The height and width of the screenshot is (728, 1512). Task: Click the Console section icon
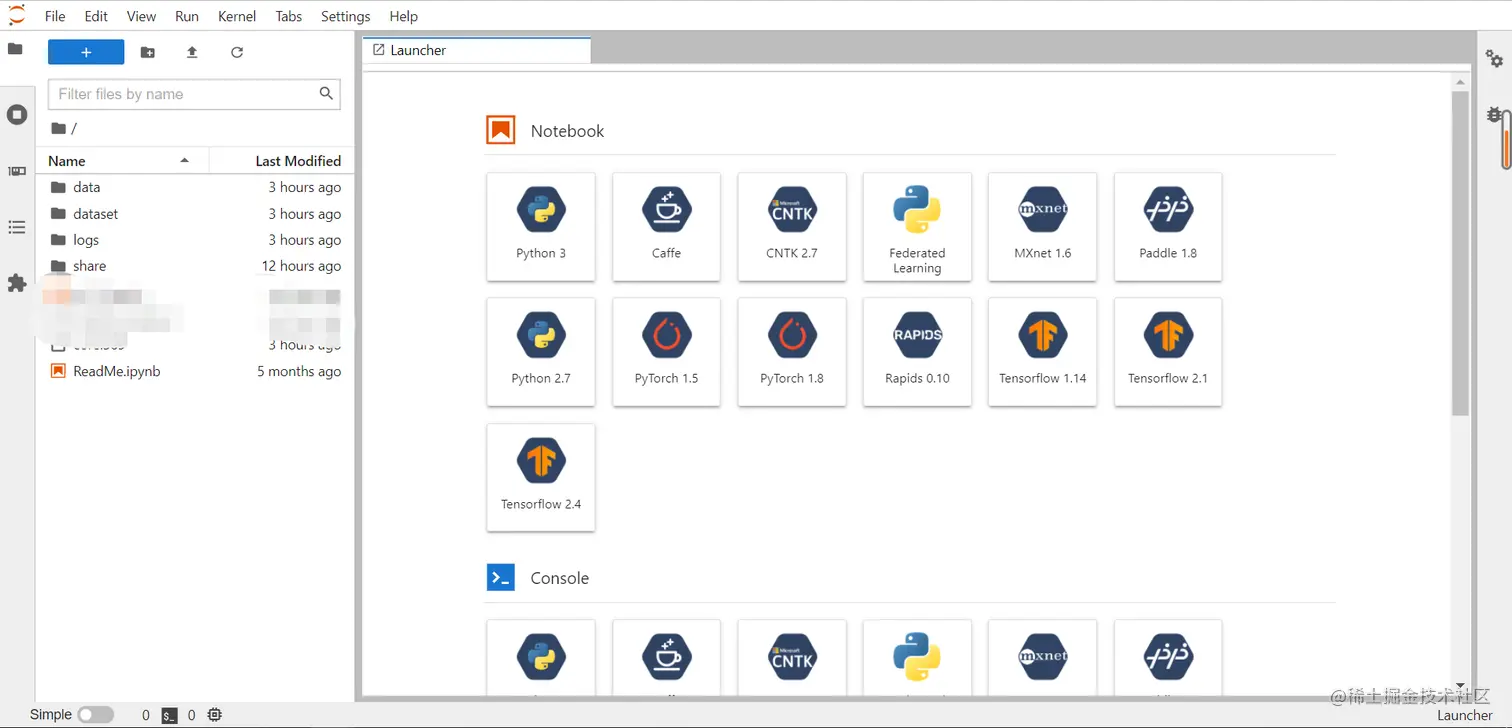tap(501, 578)
